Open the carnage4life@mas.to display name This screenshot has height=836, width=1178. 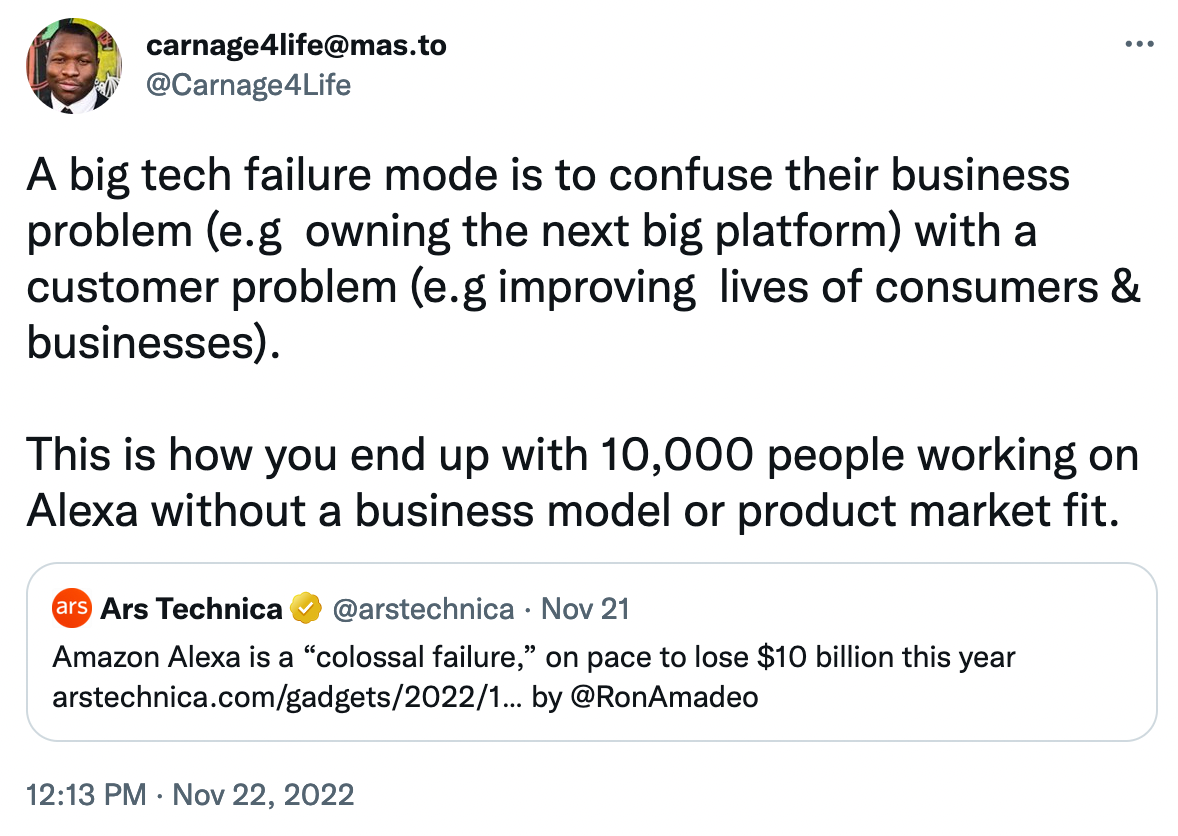296,45
